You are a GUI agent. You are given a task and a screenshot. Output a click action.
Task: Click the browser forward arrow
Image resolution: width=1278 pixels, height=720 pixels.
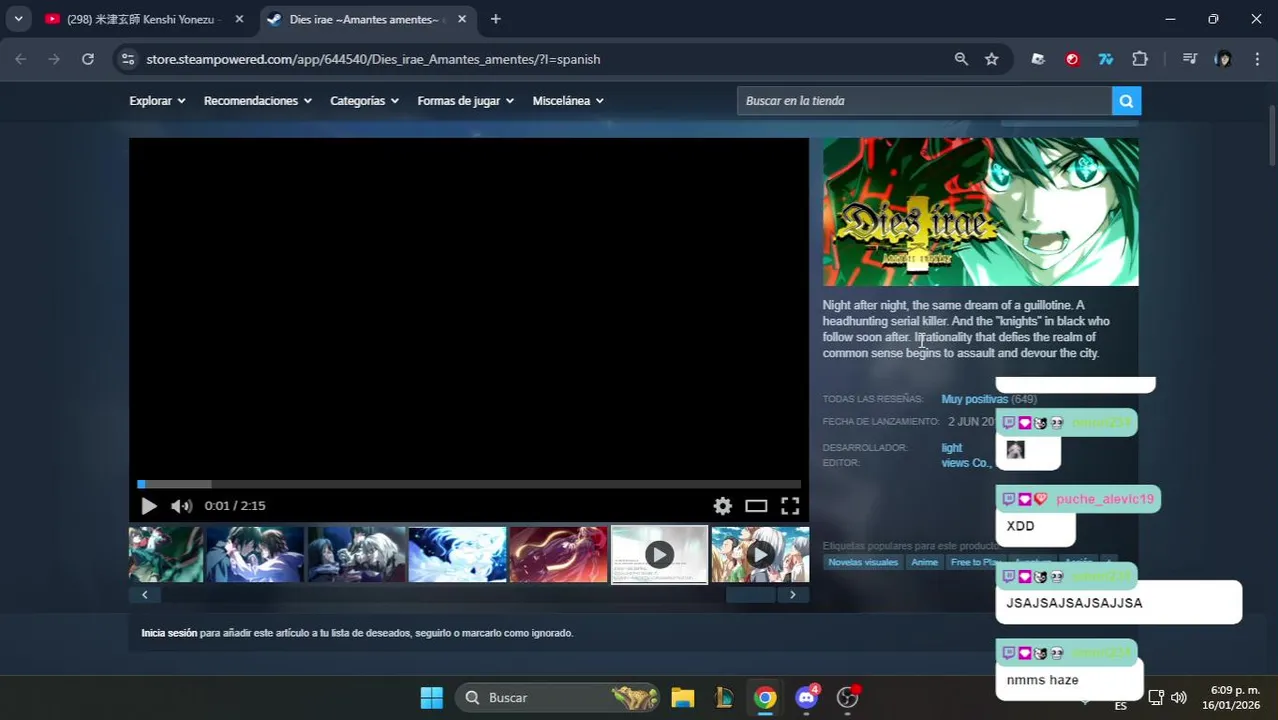pyautogui.click(x=54, y=59)
